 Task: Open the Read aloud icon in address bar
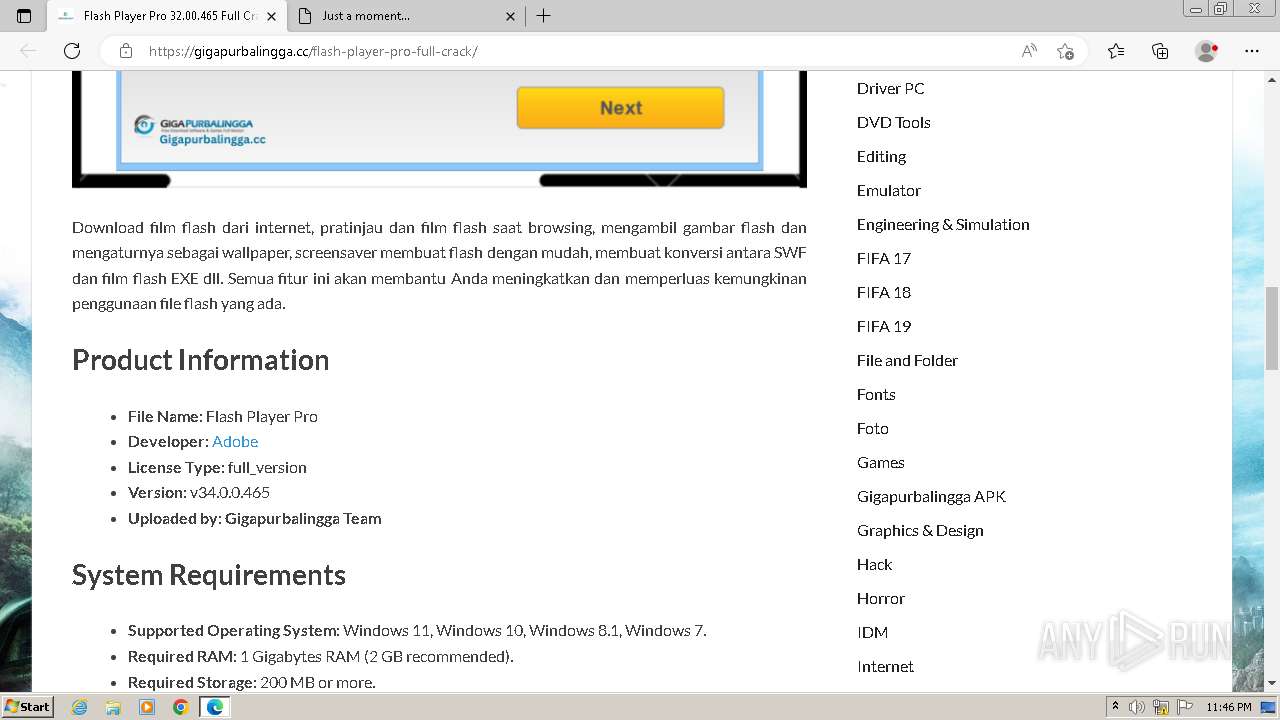pyautogui.click(x=1029, y=51)
